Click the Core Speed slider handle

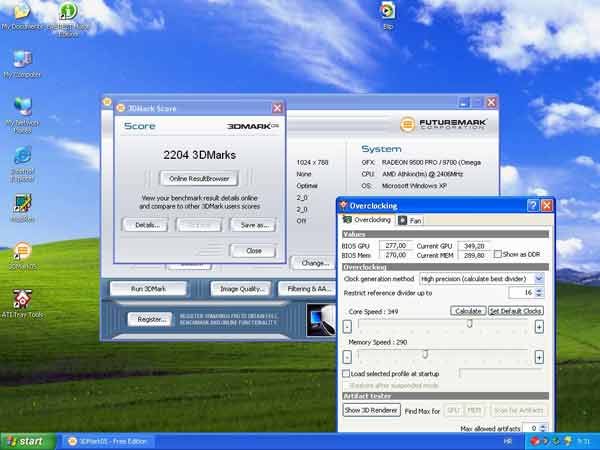pyautogui.click(x=469, y=323)
